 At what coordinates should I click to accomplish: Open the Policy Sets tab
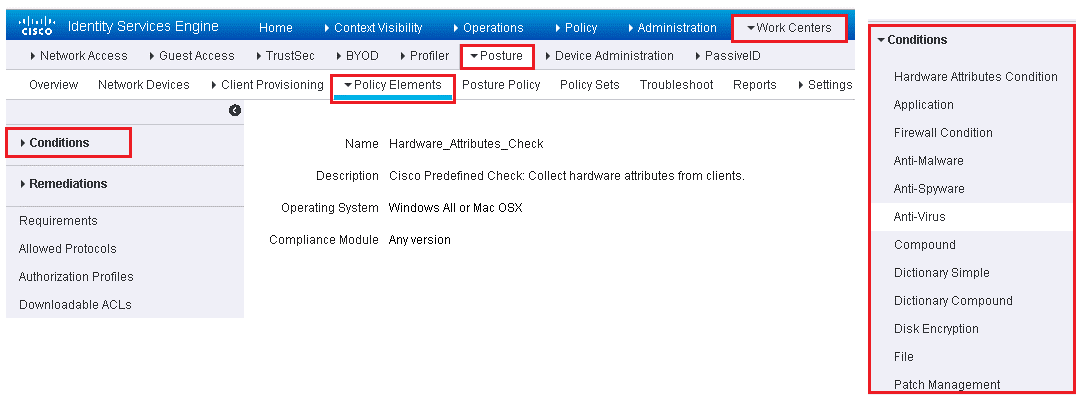589,85
